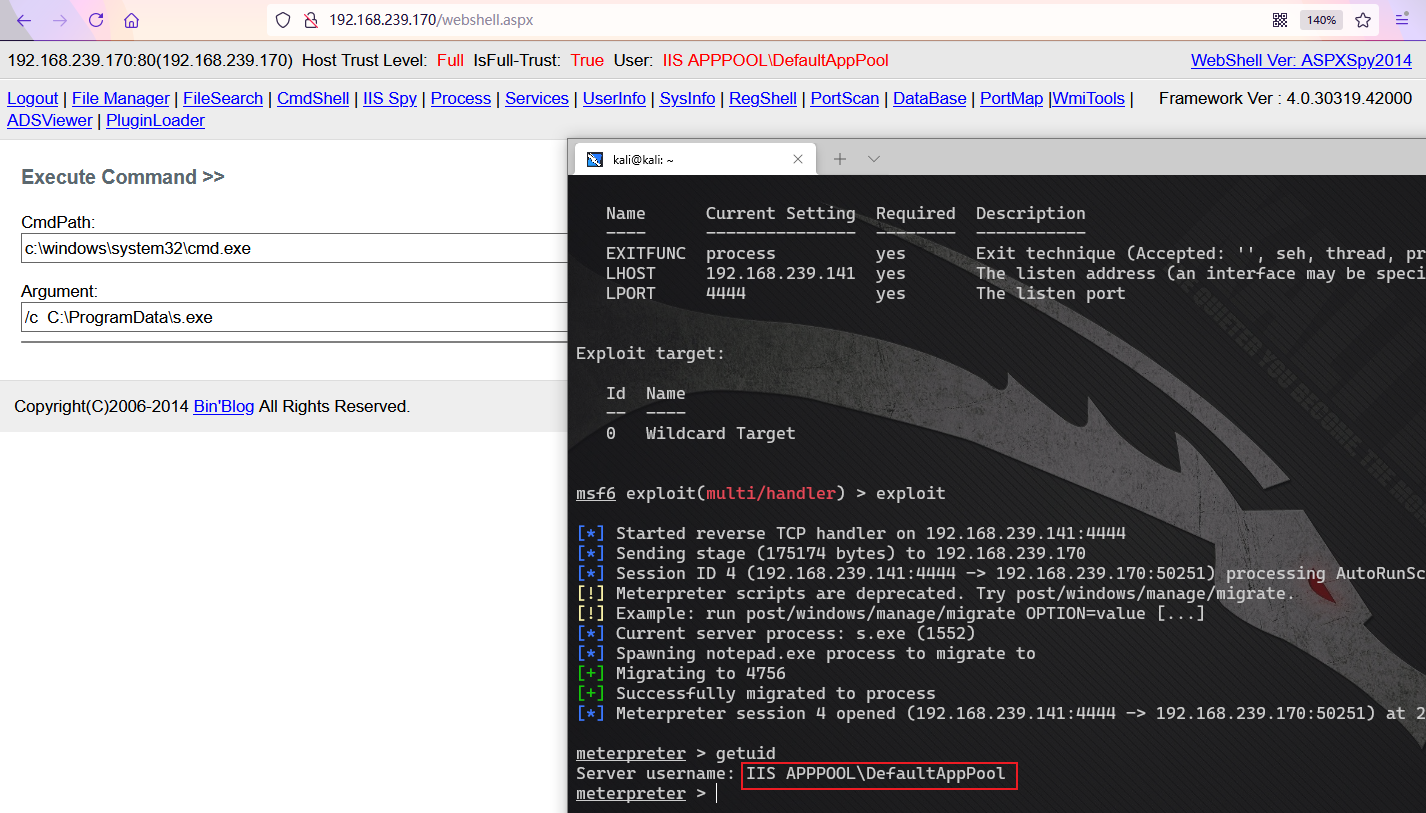The image size is (1426, 813).
Task: Click the Logout link
Action: point(33,98)
